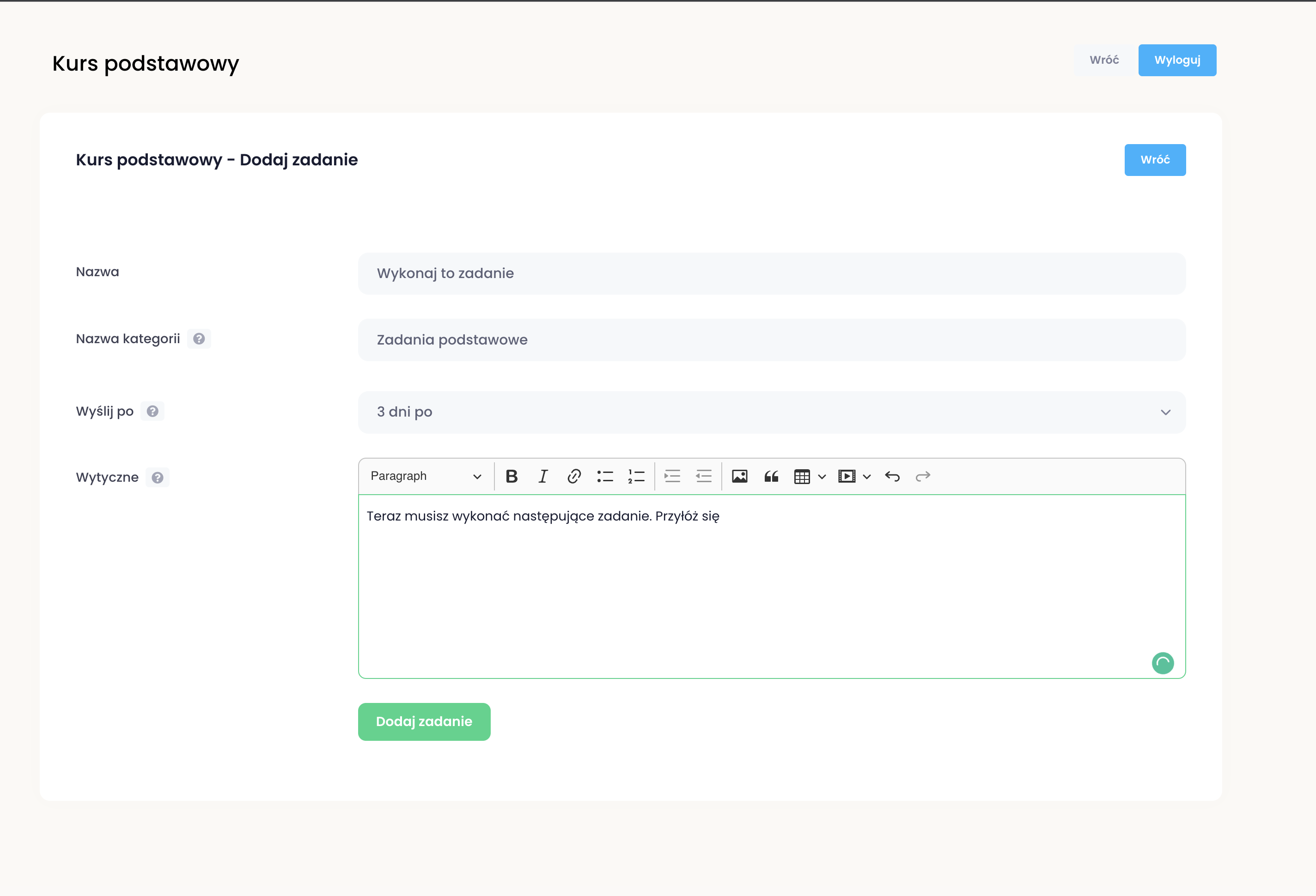Click the Wyloguj button

coord(1177,60)
